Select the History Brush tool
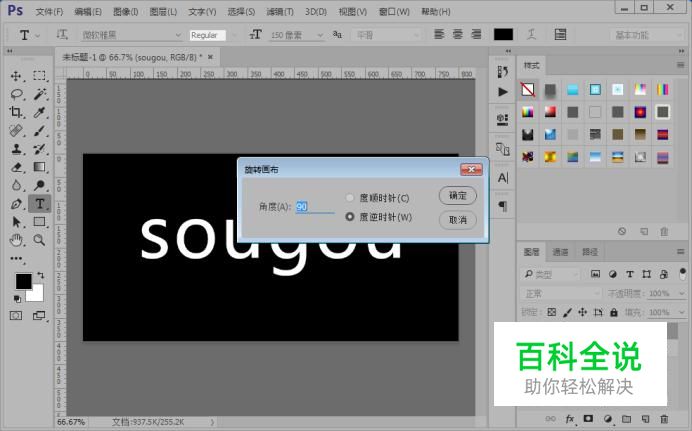The width and height of the screenshot is (692, 431). tap(39, 149)
